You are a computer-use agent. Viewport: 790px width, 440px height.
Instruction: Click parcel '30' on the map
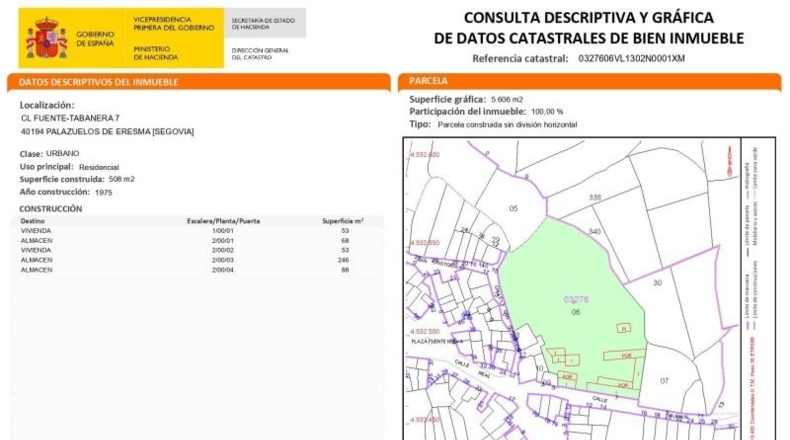[657, 283]
